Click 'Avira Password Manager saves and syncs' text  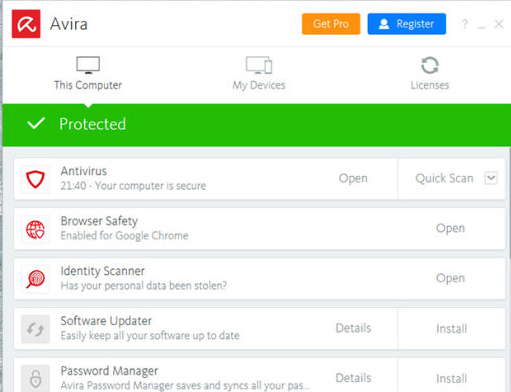[185, 385]
